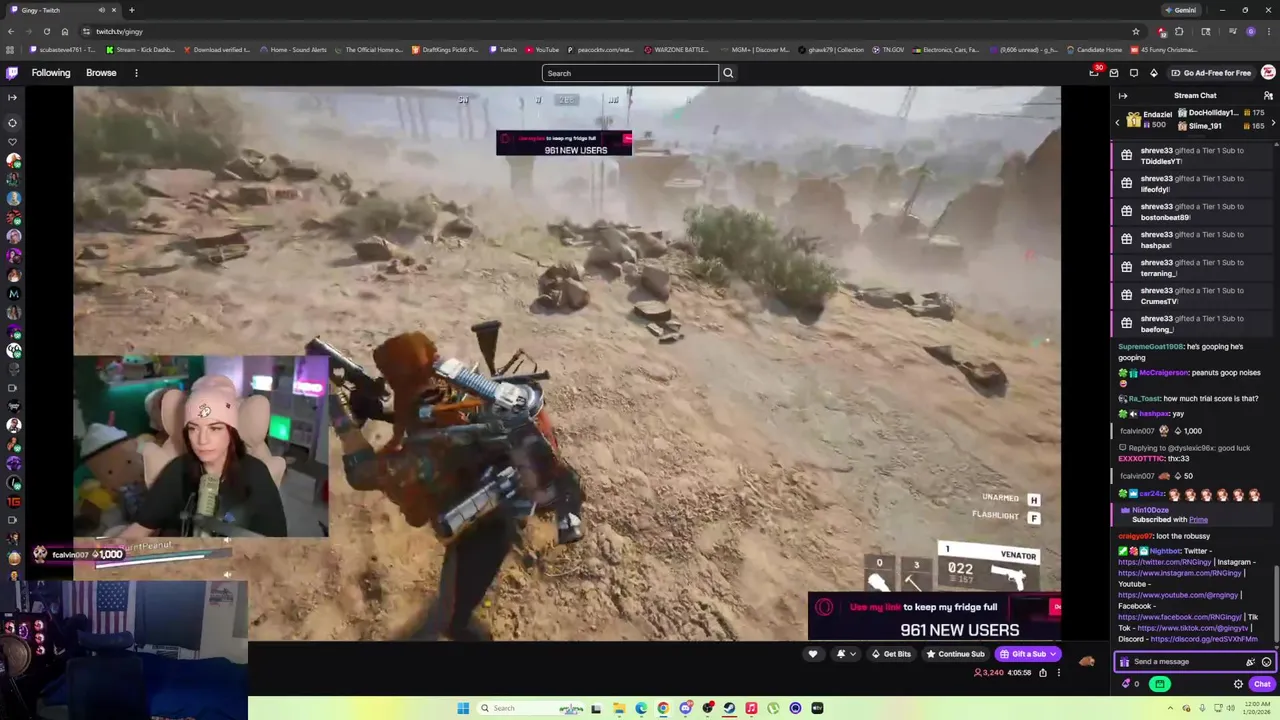Click the Gemini button in title bar
Viewport: 1280px width, 720px height.
1180,10
